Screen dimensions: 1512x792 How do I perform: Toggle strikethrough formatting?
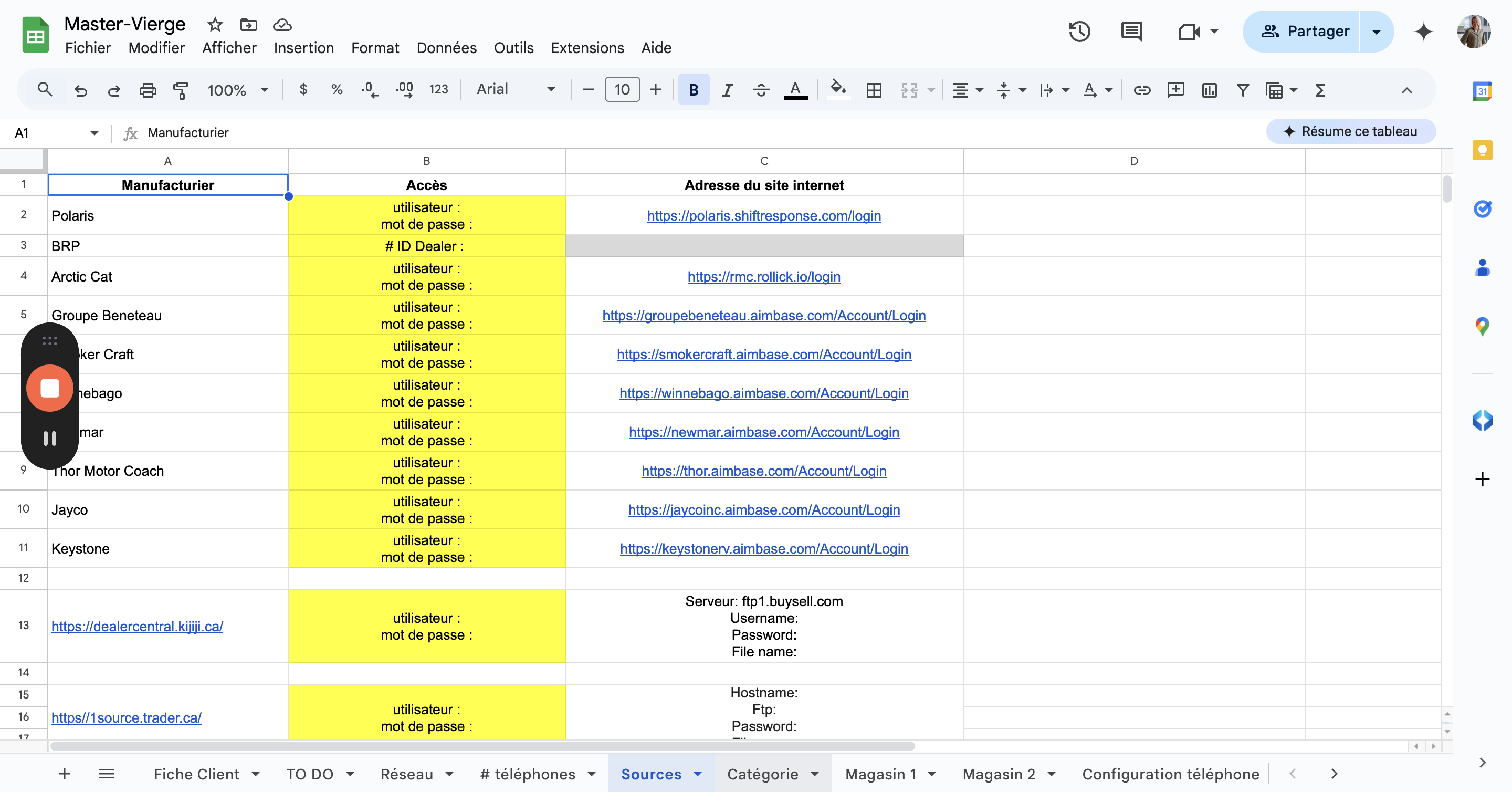[x=761, y=90]
